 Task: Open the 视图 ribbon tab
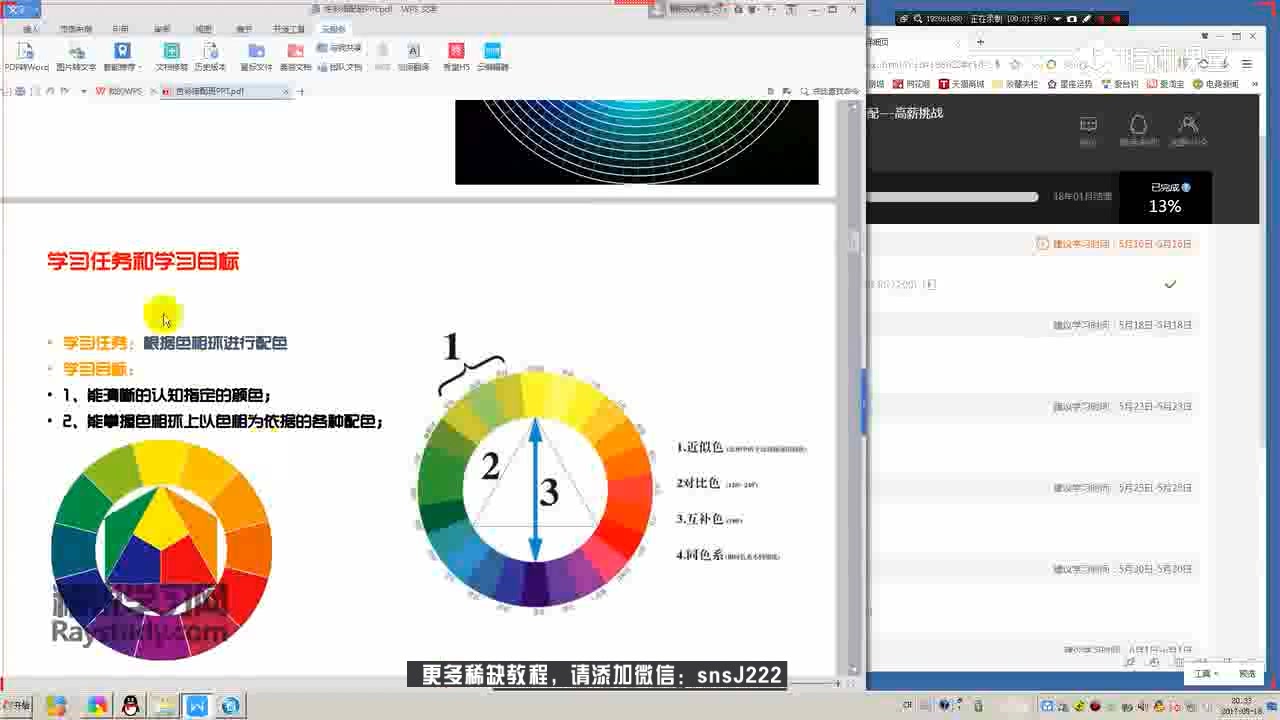pyautogui.click(x=203, y=29)
